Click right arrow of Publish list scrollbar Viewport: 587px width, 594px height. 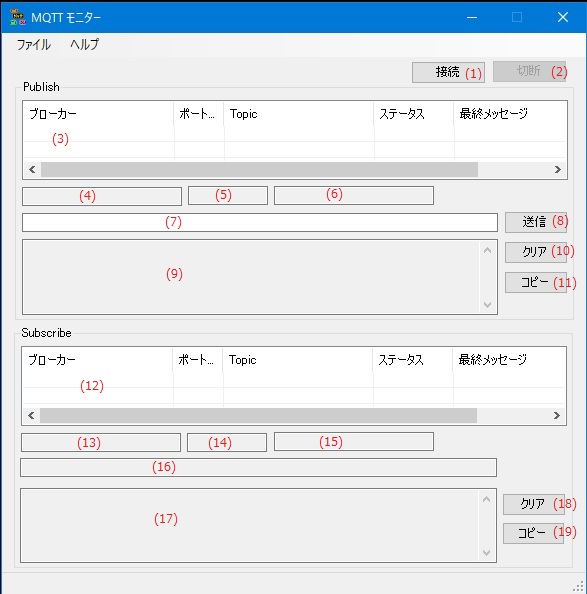pos(557,169)
